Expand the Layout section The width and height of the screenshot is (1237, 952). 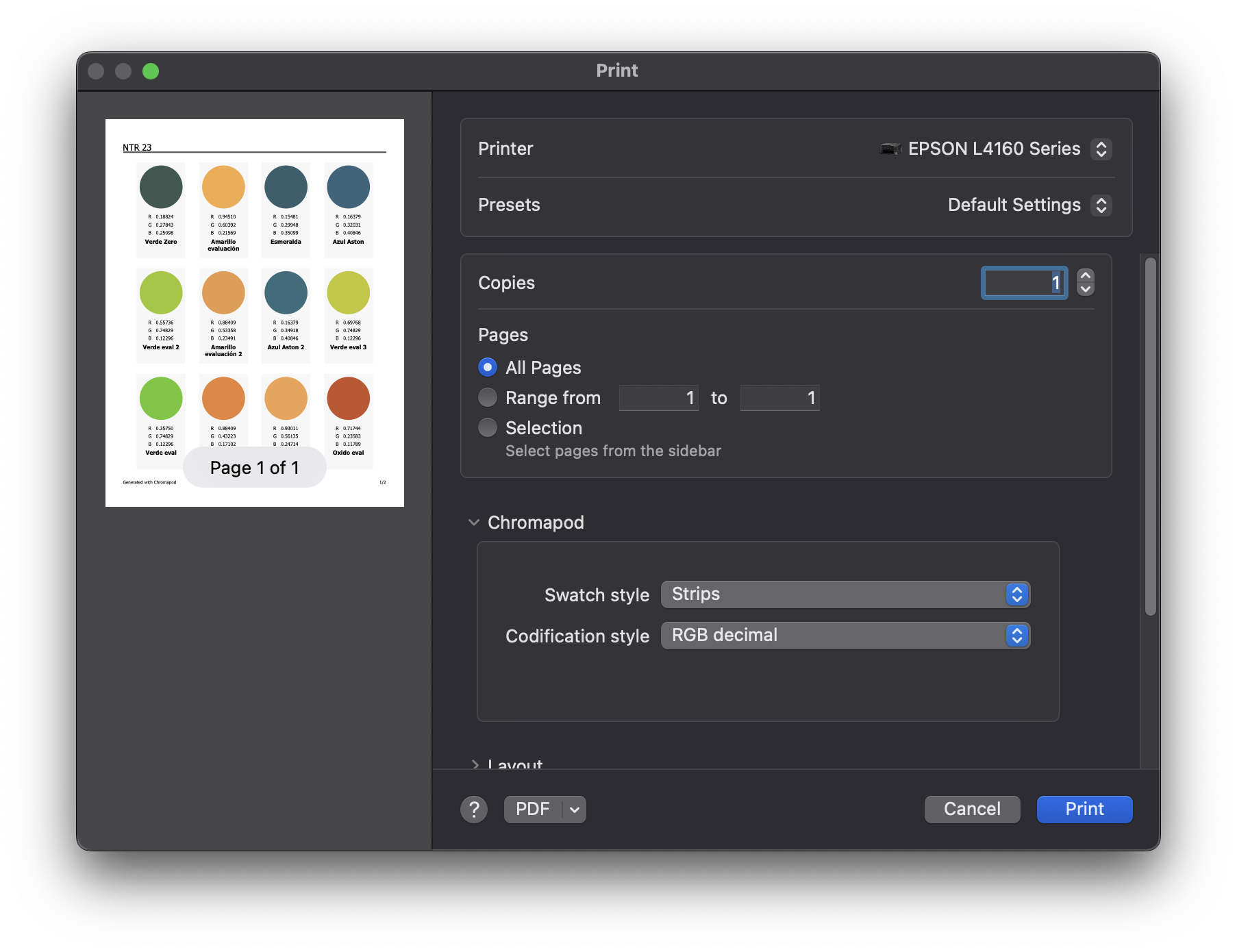[474, 764]
